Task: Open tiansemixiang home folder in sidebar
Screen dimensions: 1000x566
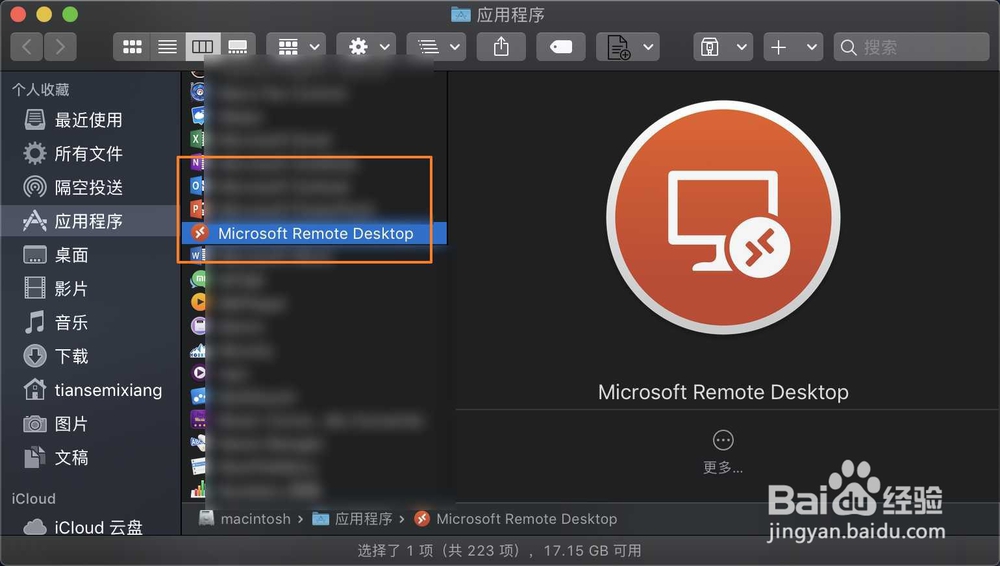Action: 89,390
